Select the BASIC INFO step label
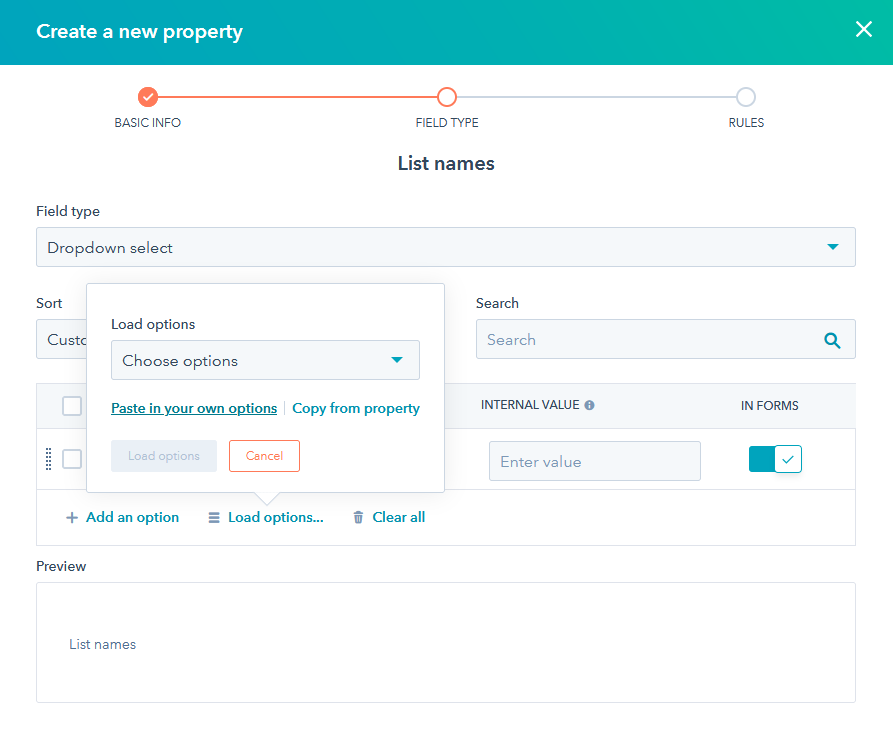The height and width of the screenshot is (752, 893). click(147, 122)
